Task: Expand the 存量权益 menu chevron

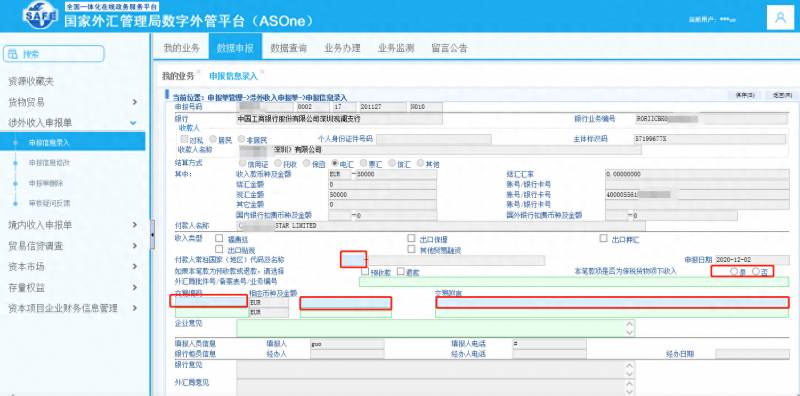Action: 134,287
